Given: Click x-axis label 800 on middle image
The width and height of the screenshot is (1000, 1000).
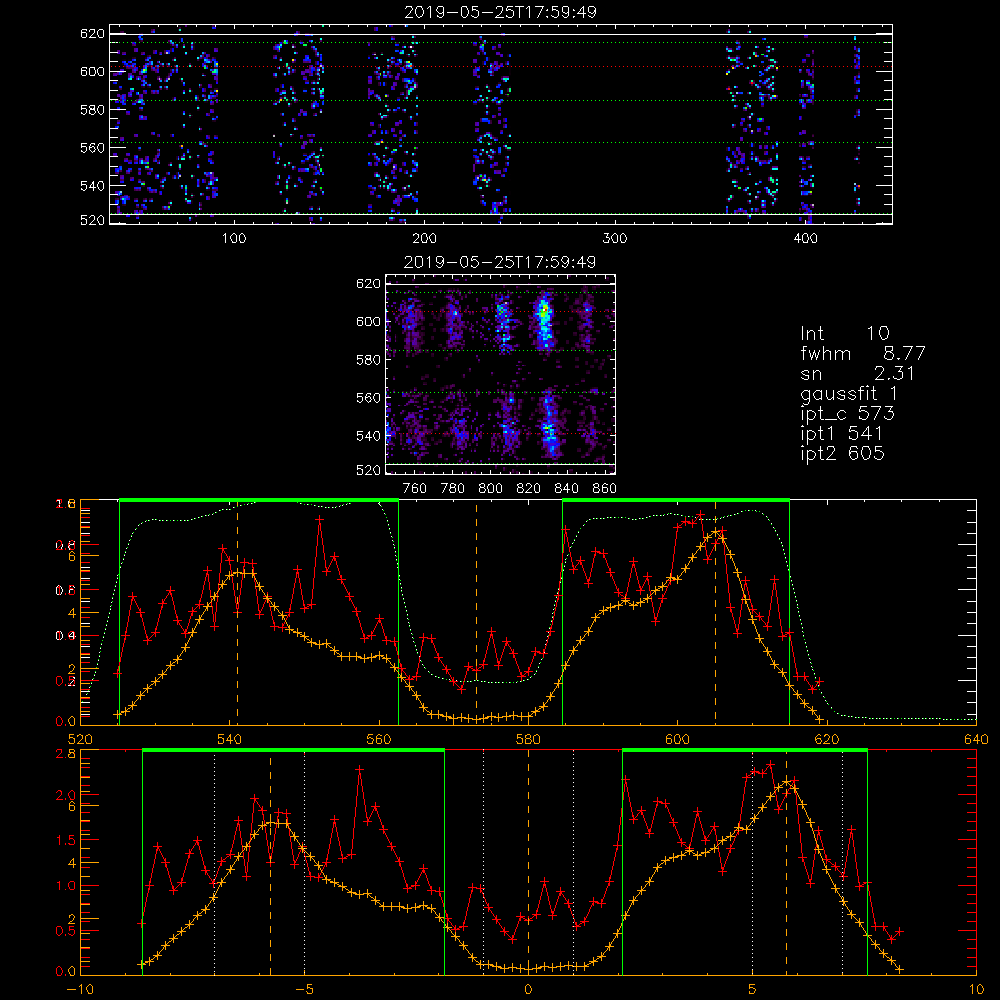Looking at the screenshot, I should (490, 489).
